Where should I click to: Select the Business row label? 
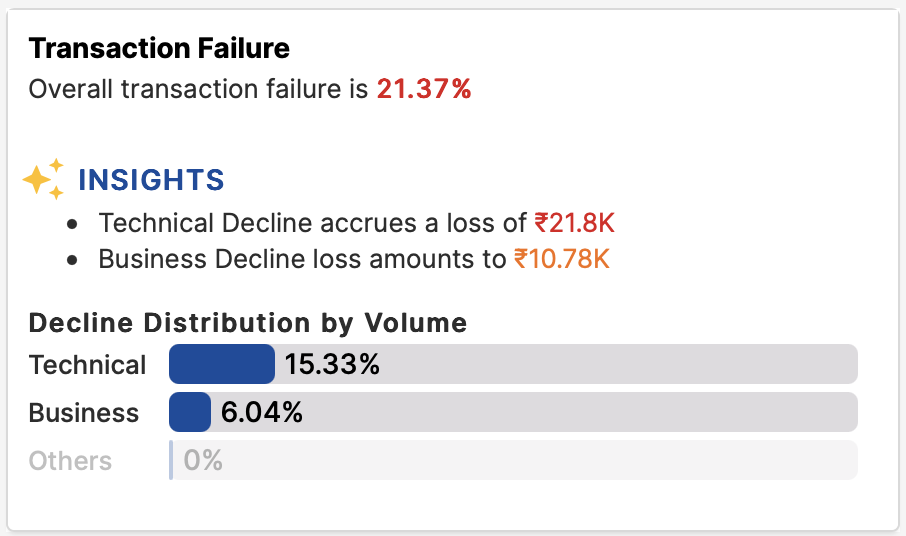pyautogui.click(x=84, y=412)
